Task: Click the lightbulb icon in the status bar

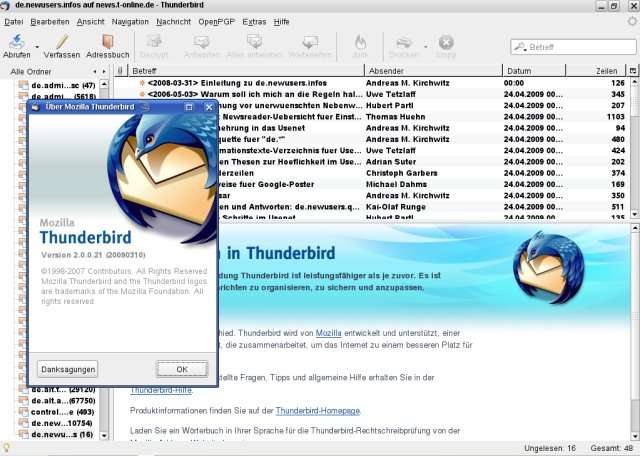Action: 7,448
